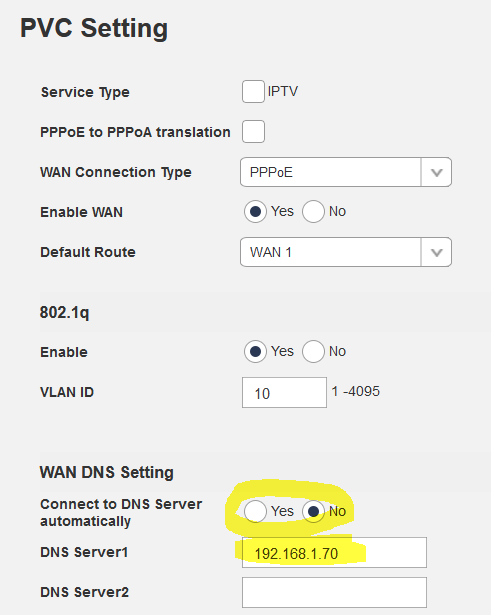This screenshot has height=615, width=491.
Task: Click the Yes label beside Enable WAN
Action: [x=282, y=211]
